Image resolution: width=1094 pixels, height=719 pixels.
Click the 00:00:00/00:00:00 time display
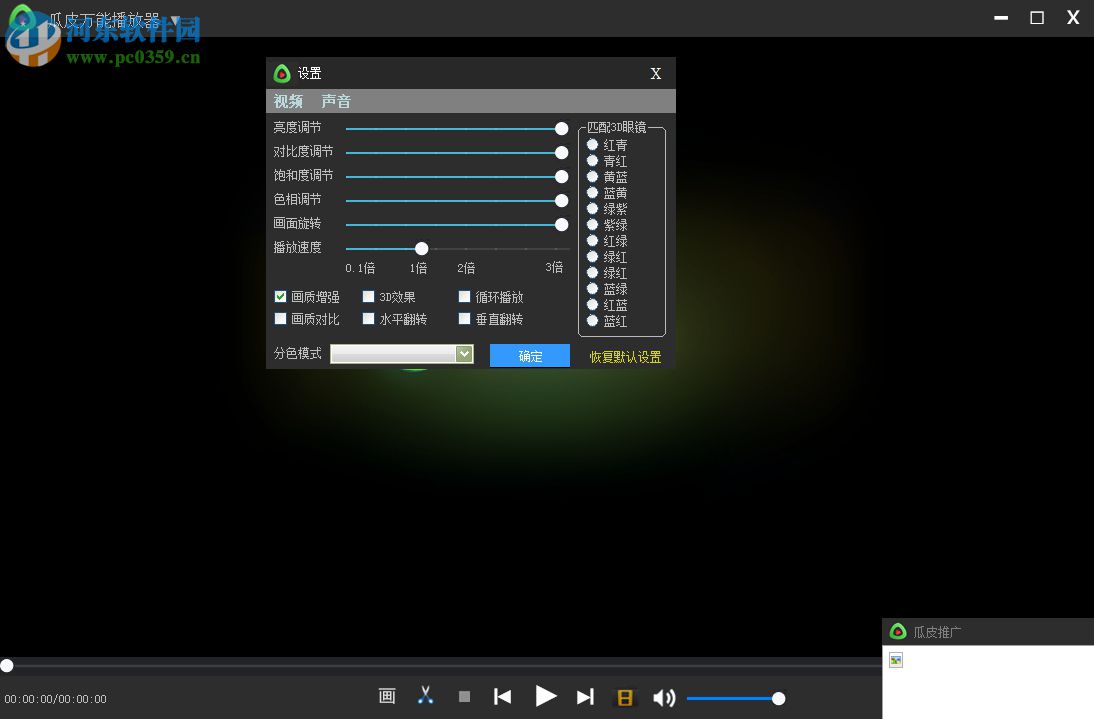56,699
